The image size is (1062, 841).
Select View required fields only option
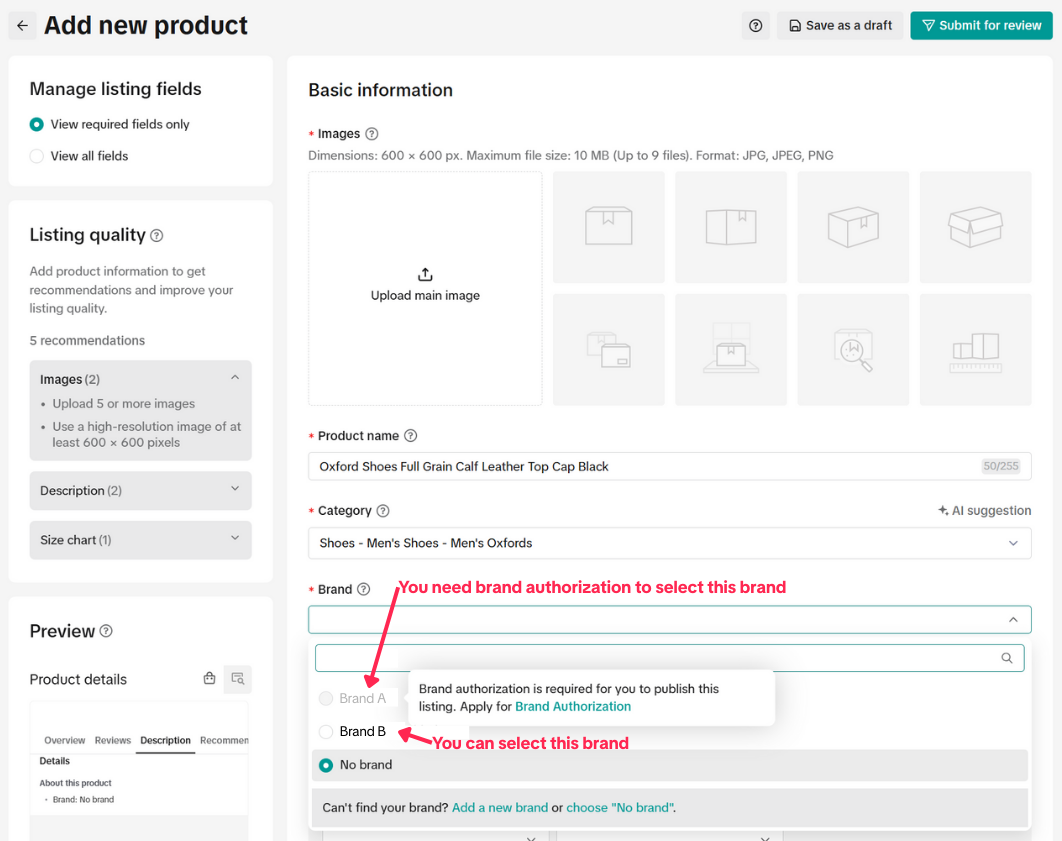37,125
